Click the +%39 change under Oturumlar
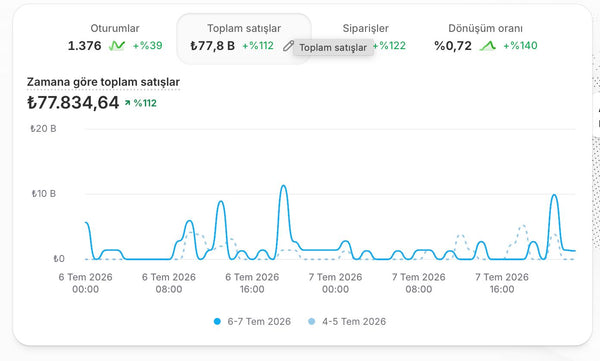This screenshot has height=361, width=600. coord(148,46)
